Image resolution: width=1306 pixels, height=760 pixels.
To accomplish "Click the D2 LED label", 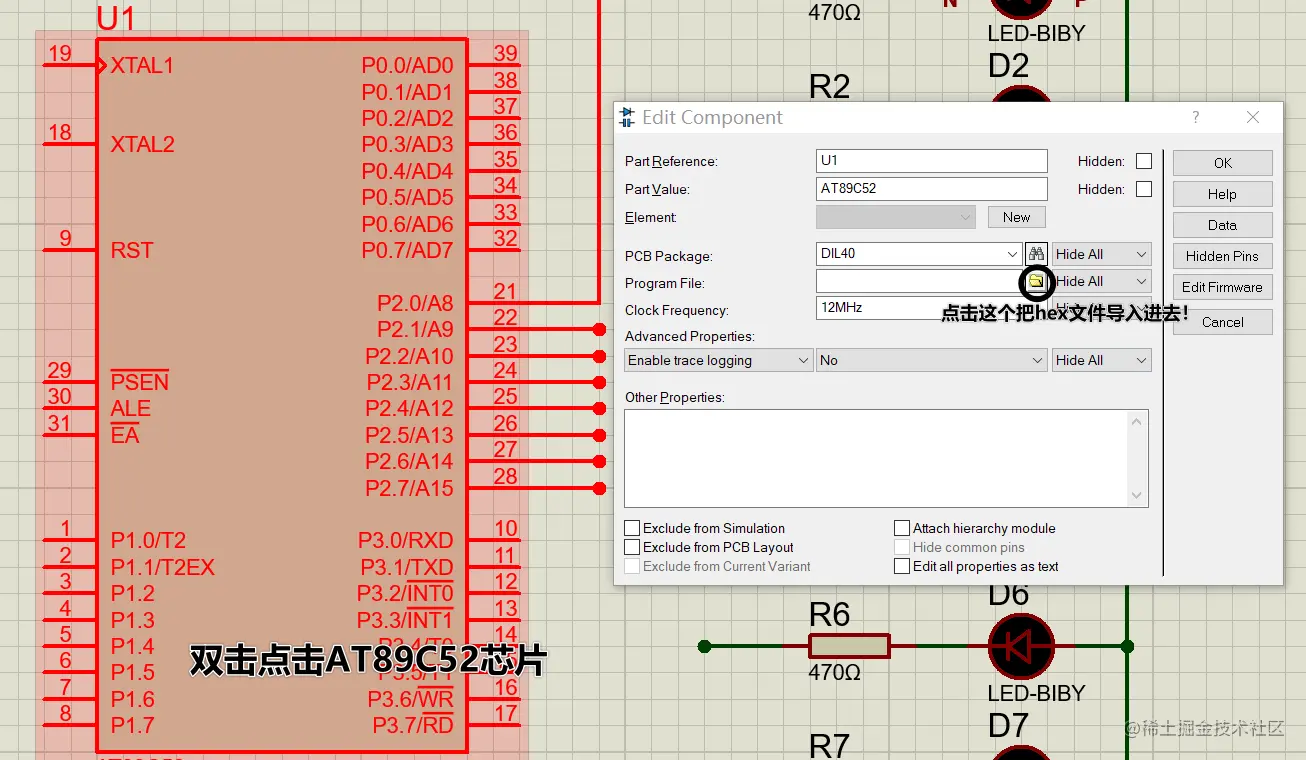I will pyautogui.click(x=1008, y=66).
